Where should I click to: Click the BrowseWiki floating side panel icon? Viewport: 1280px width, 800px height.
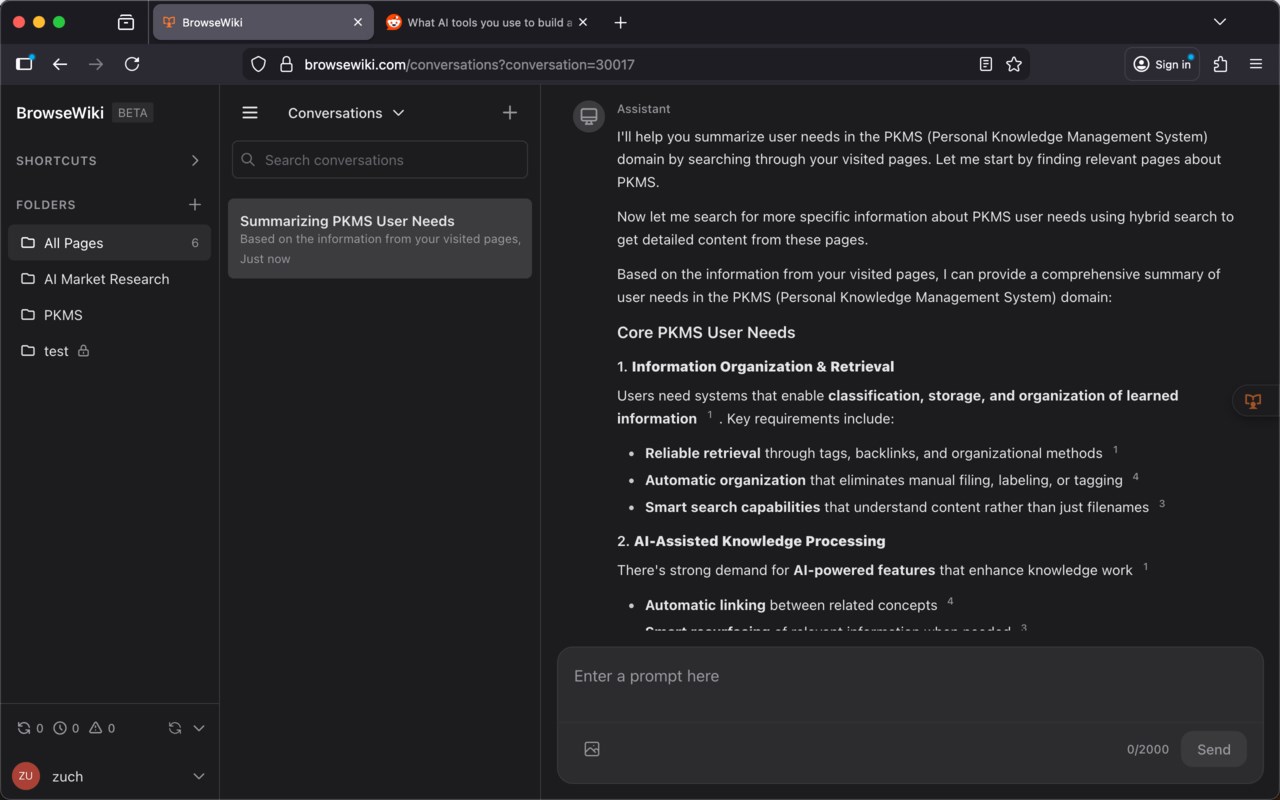click(x=1253, y=401)
